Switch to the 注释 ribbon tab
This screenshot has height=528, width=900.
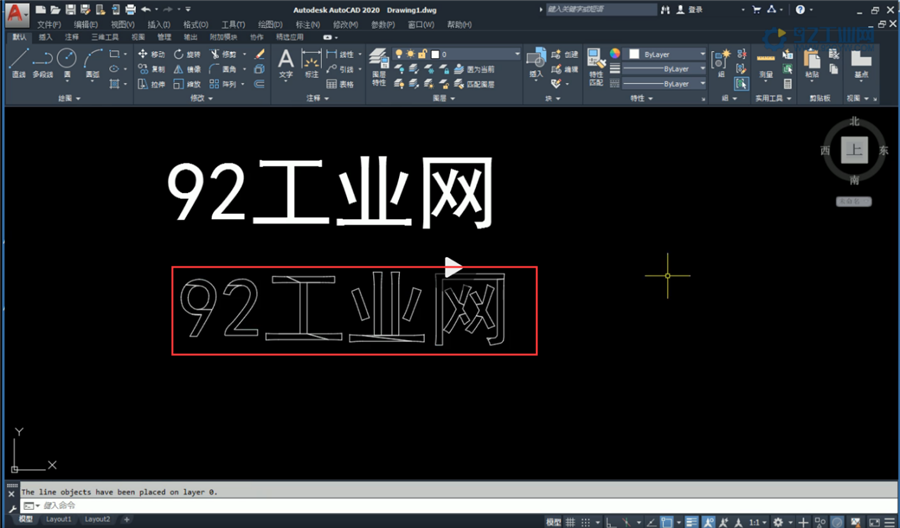point(72,37)
